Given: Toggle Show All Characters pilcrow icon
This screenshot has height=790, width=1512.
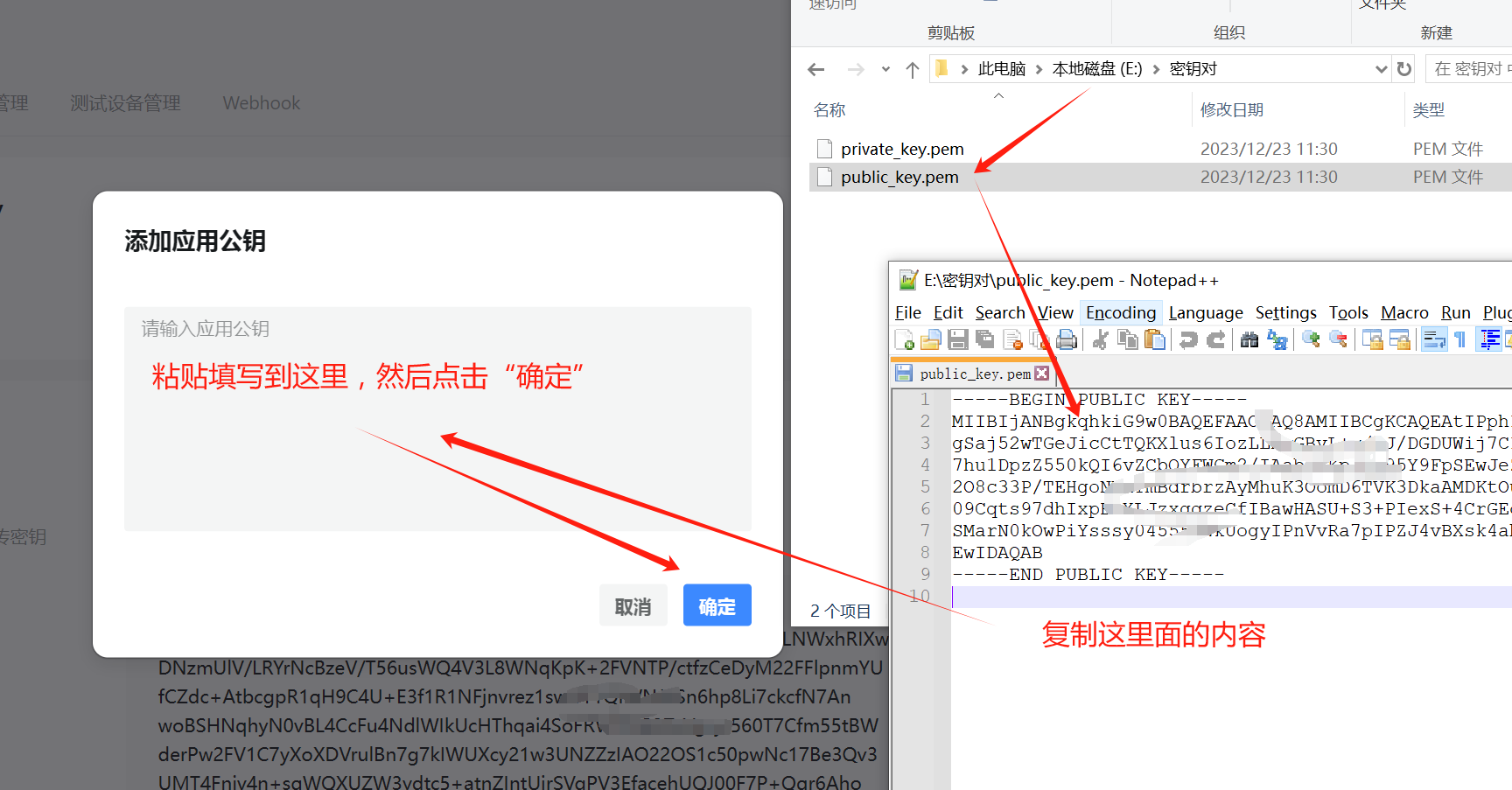Looking at the screenshot, I should point(1459,339).
